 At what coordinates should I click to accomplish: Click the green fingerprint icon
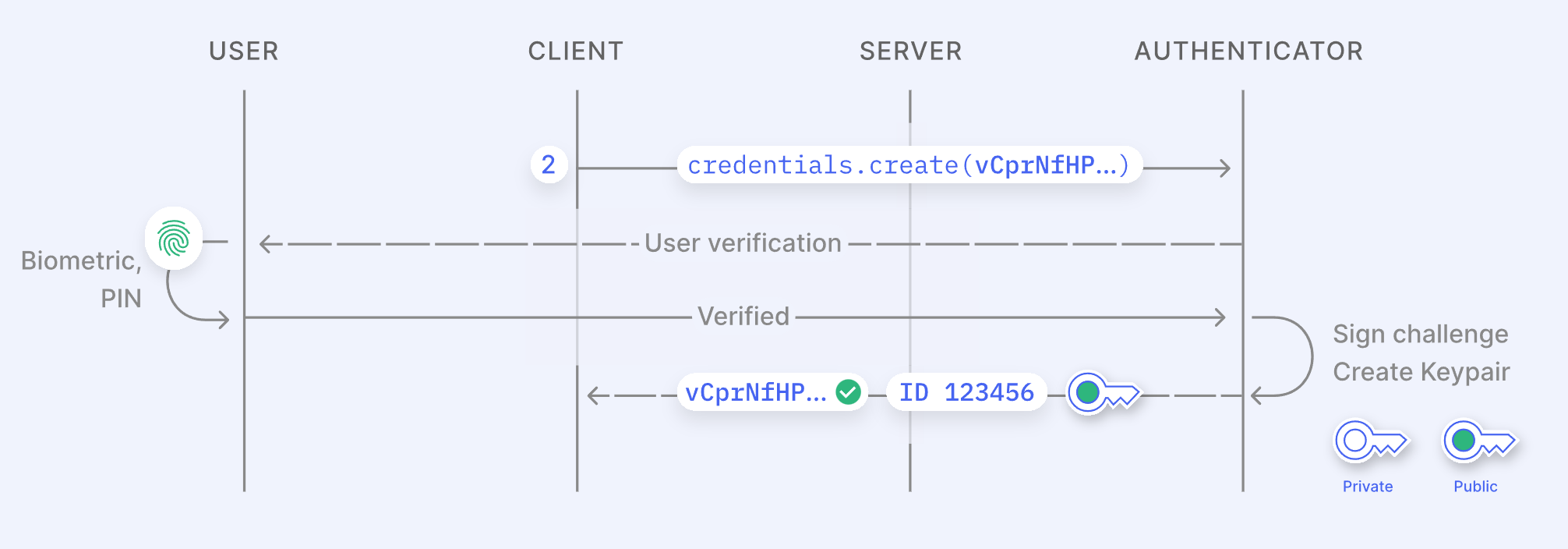click(x=174, y=239)
